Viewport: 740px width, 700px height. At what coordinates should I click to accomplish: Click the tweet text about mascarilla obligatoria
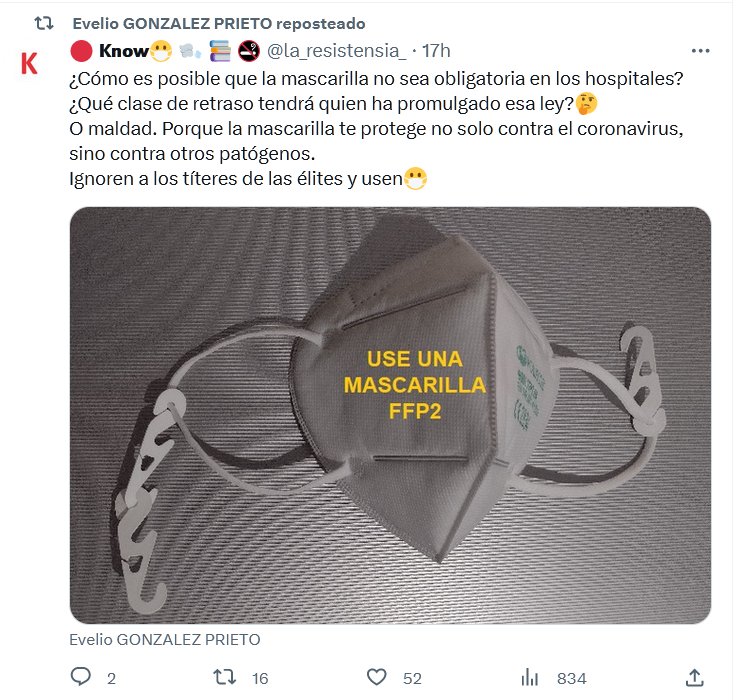(x=376, y=128)
